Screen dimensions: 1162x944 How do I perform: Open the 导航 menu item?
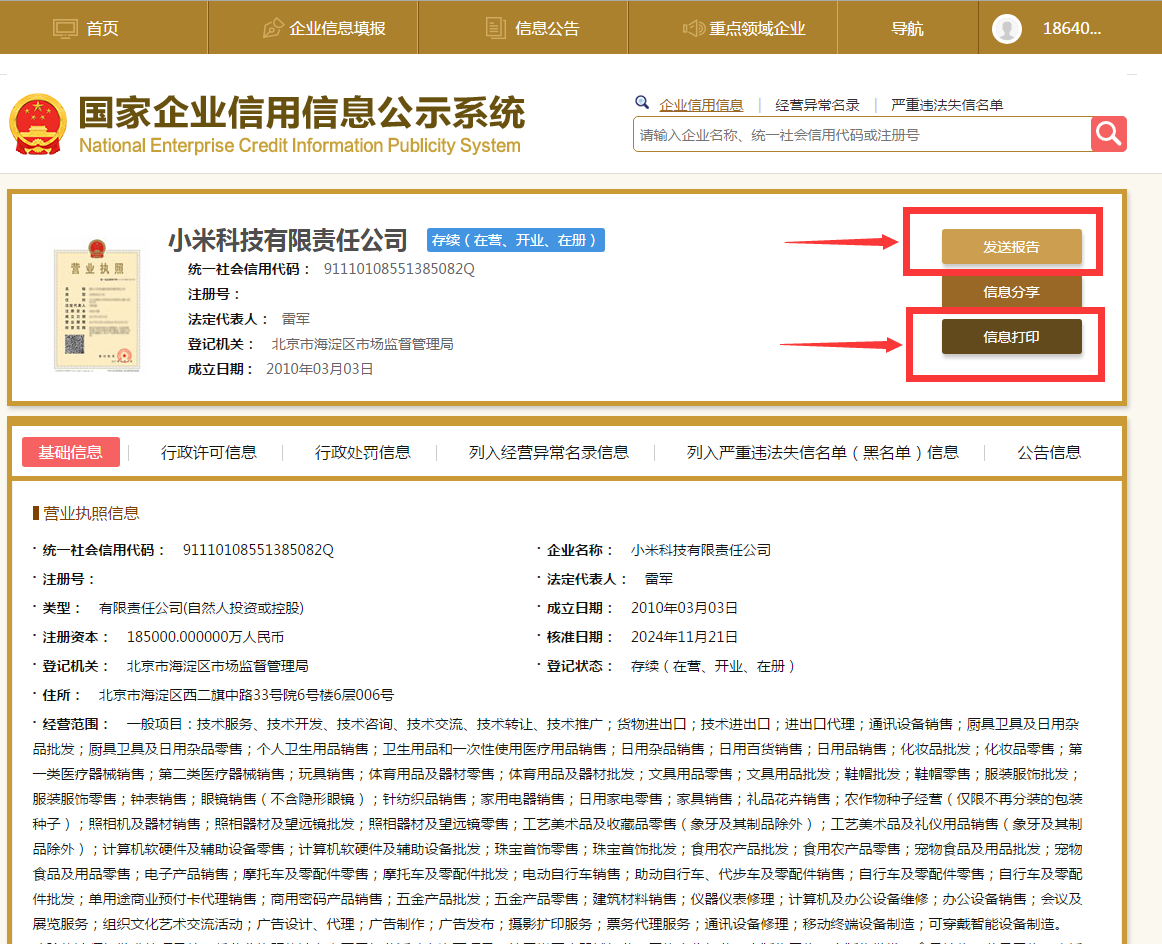(x=907, y=28)
